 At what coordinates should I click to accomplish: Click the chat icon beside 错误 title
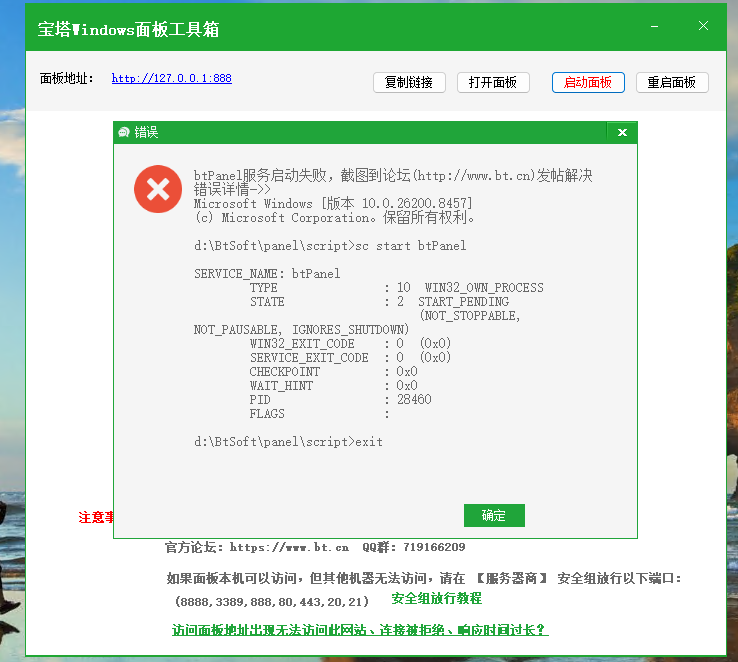click(x=124, y=132)
